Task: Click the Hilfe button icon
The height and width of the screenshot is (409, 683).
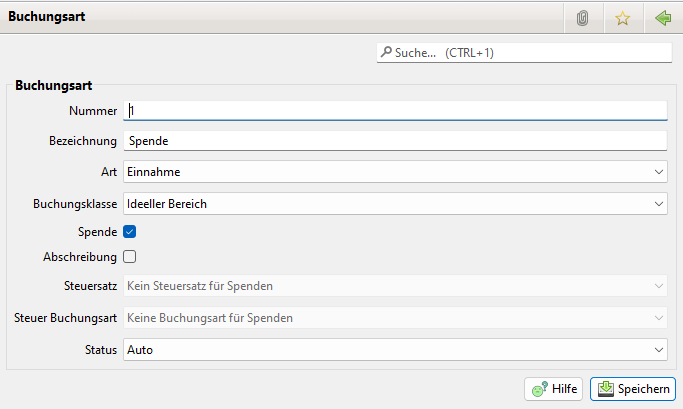Action: 540,388
